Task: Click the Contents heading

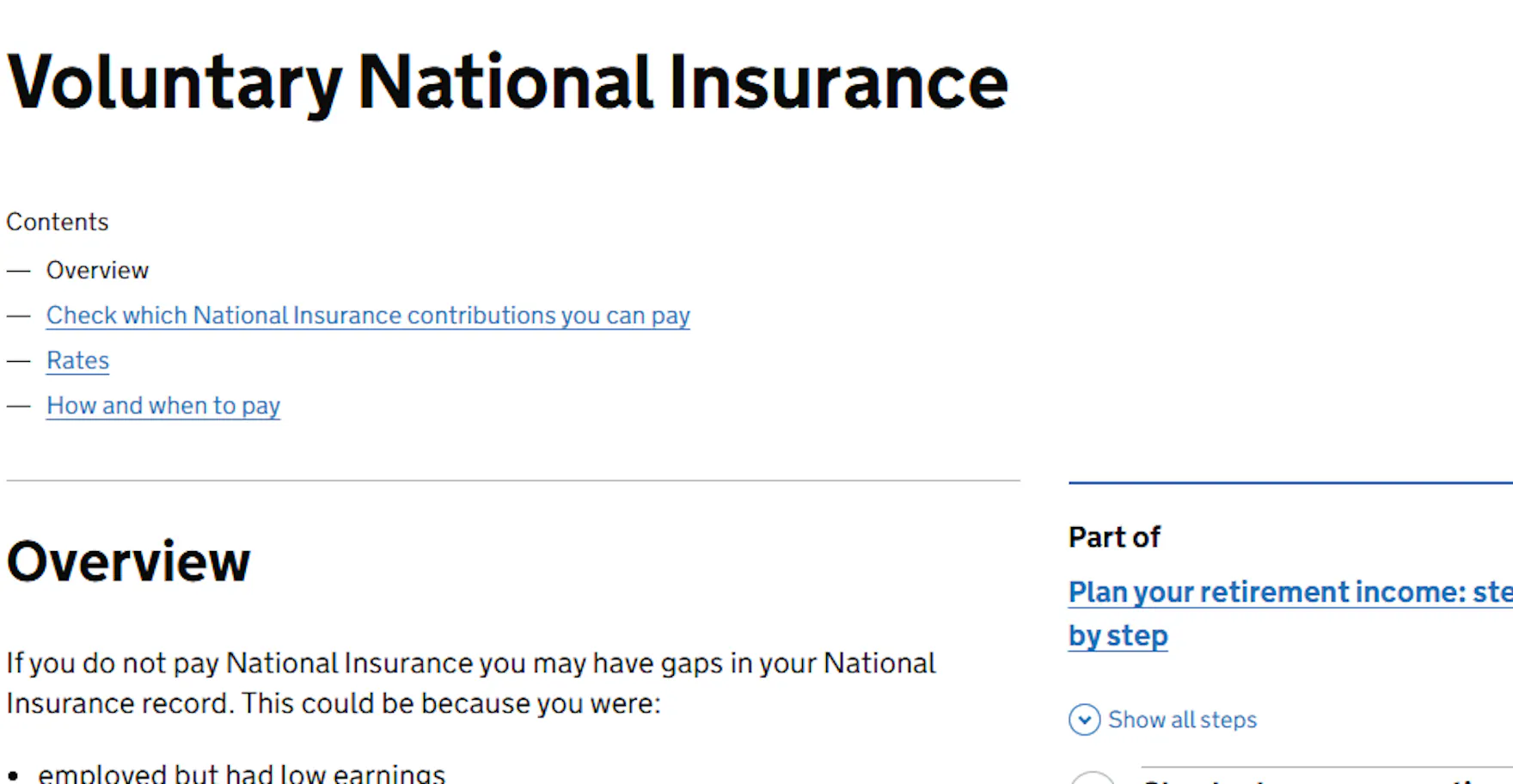Action: coord(57,221)
